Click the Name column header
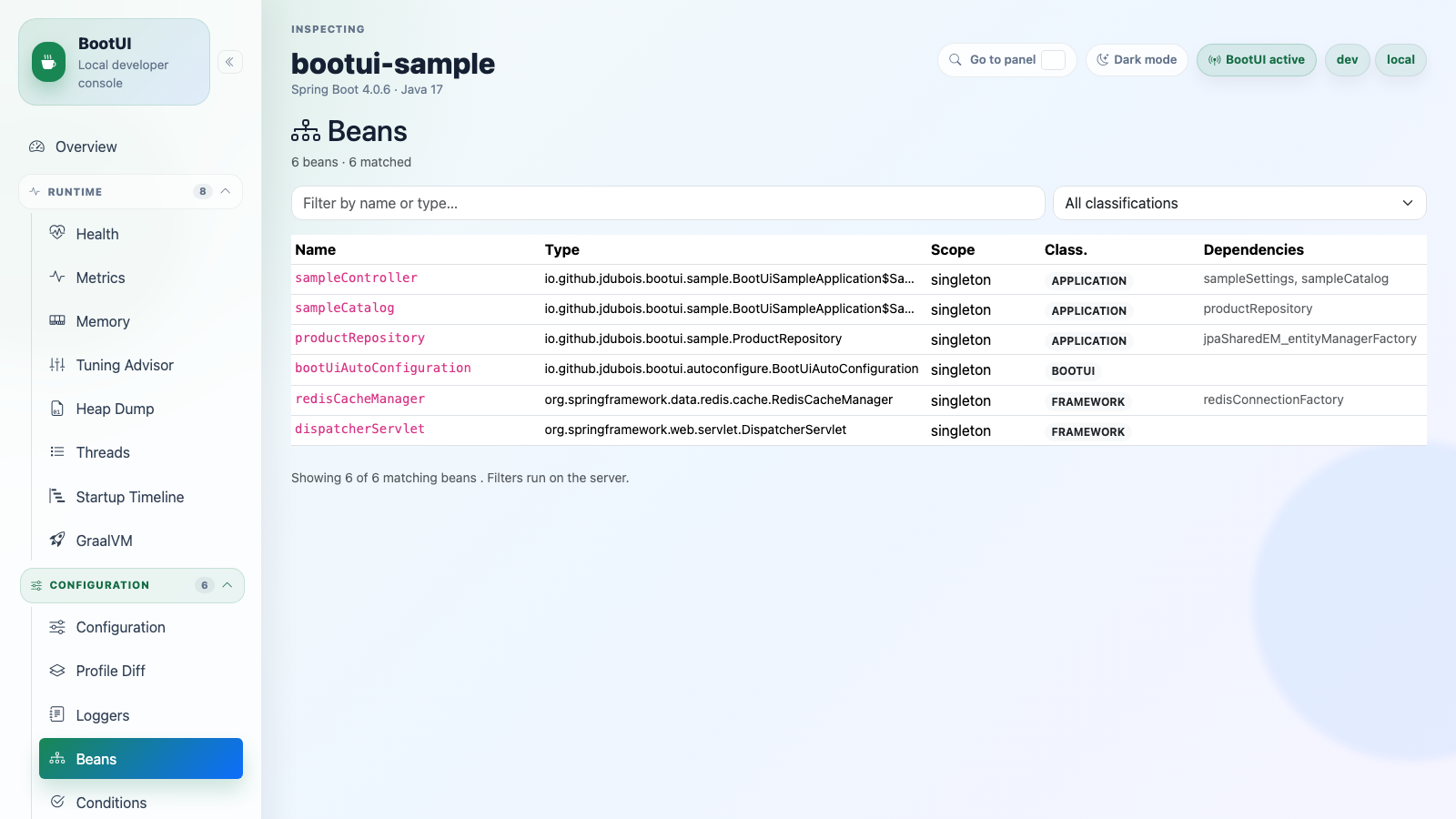1456x819 pixels. pyautogui.click(x=316, y=249)
